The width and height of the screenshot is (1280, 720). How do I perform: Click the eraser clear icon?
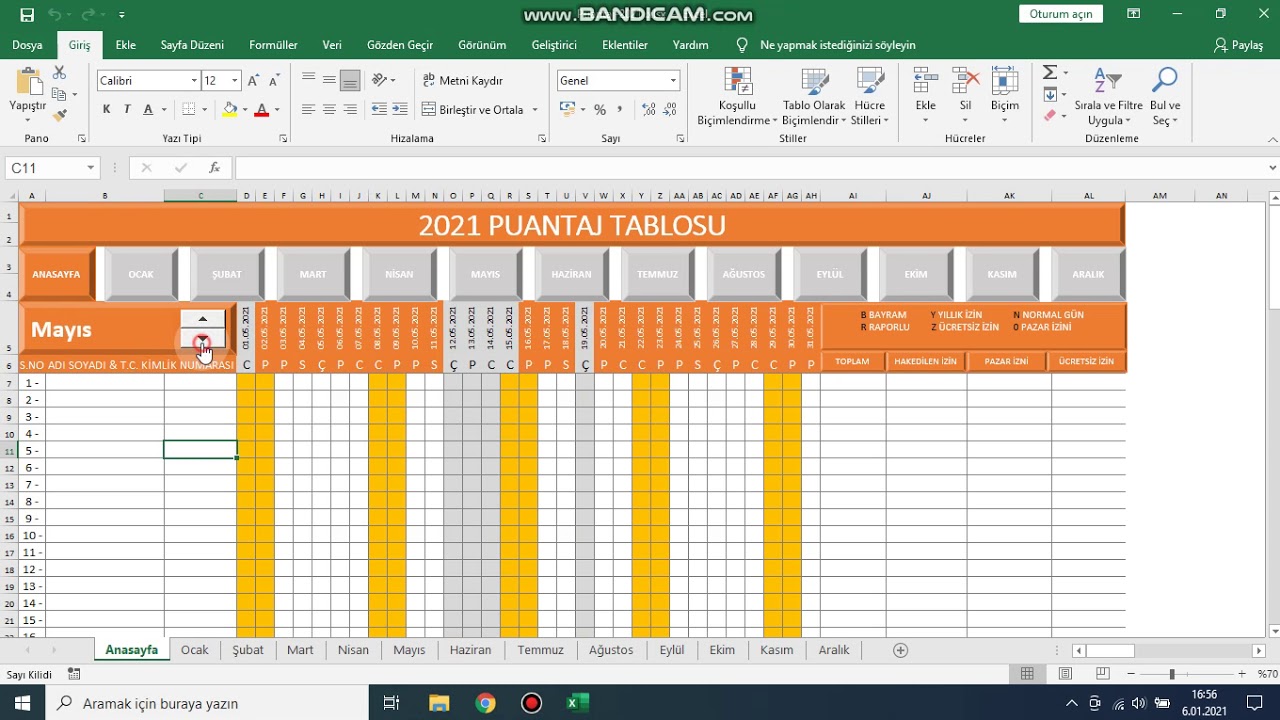1049,115
